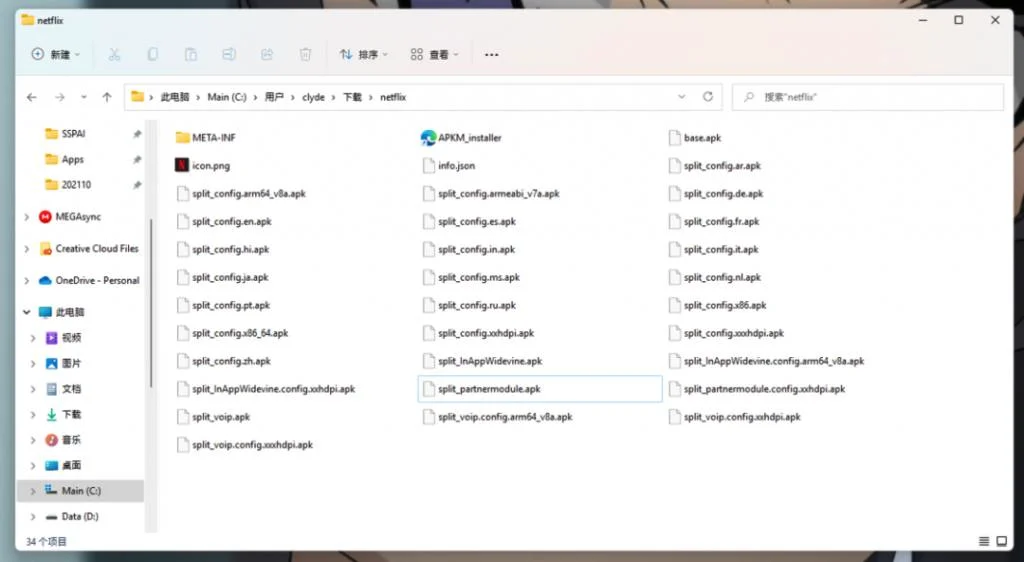Click the Share icon in toolbar
Viewport: 1024px width, 562px height.
(267, 55)
